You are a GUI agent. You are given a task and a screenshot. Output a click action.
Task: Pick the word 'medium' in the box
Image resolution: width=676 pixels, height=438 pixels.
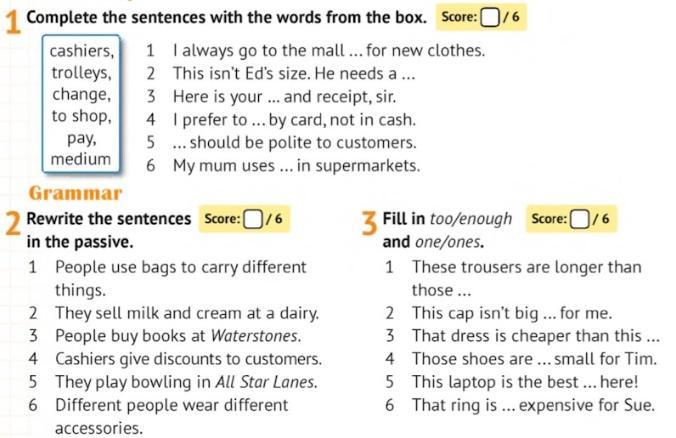click(81, 159)
